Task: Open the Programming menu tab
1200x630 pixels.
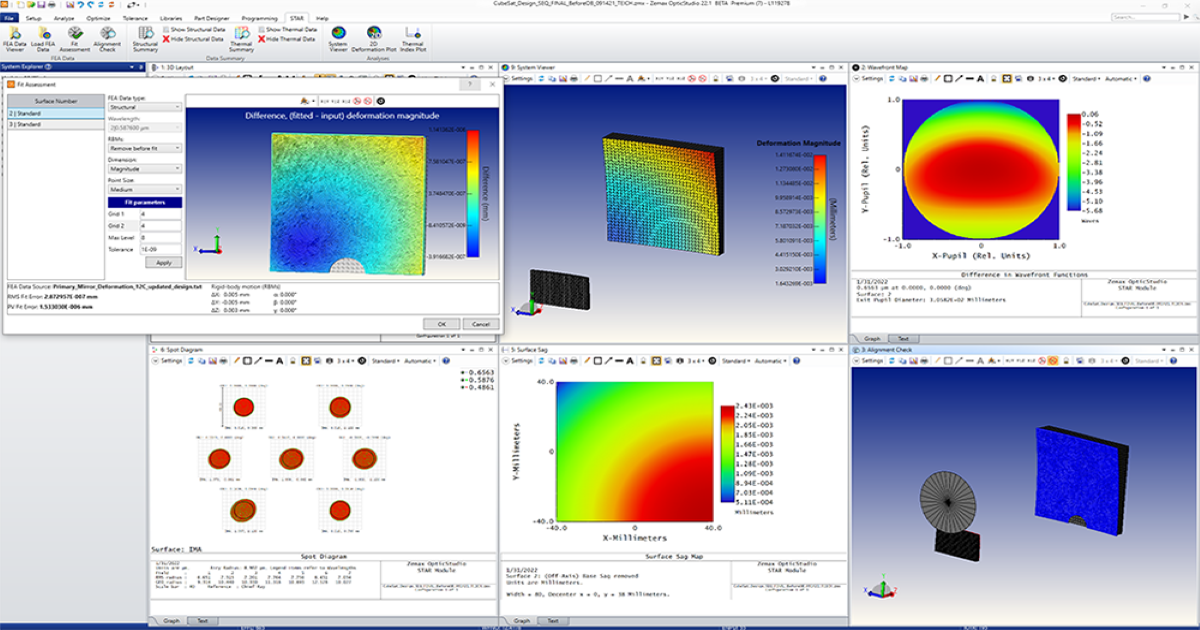Action: (260, 17)
